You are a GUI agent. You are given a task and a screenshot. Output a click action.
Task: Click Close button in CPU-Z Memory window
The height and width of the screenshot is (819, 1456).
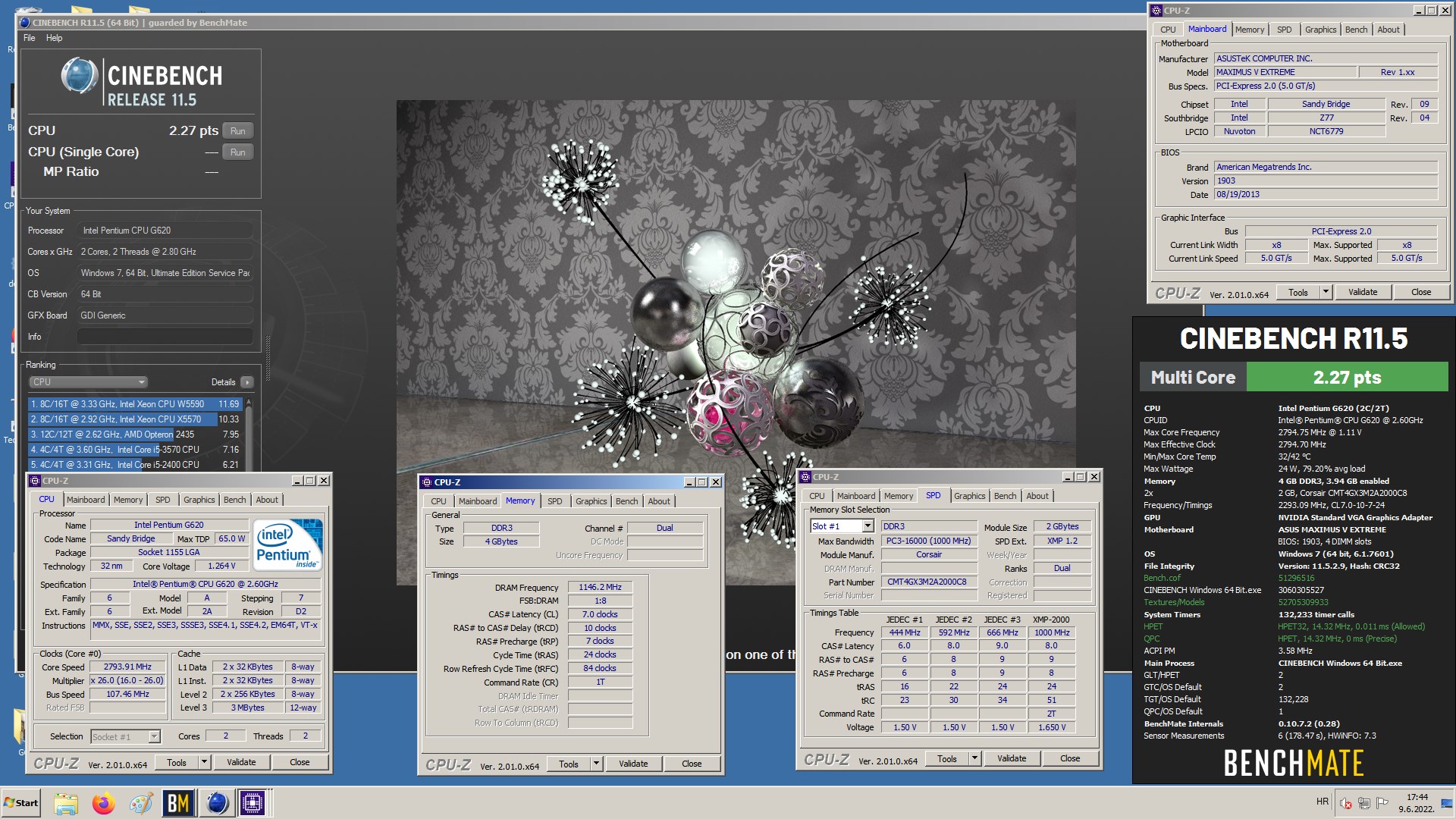tap(691, 764)
